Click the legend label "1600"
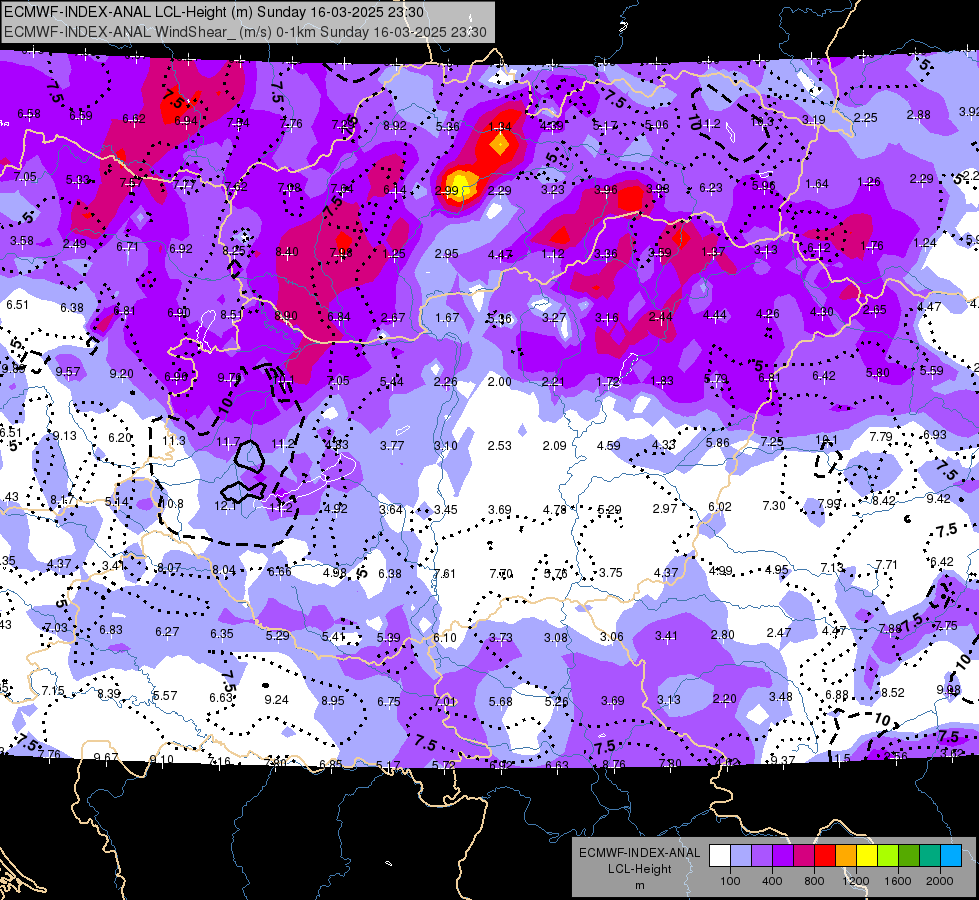The image size is (979, 900). [897, 881]
